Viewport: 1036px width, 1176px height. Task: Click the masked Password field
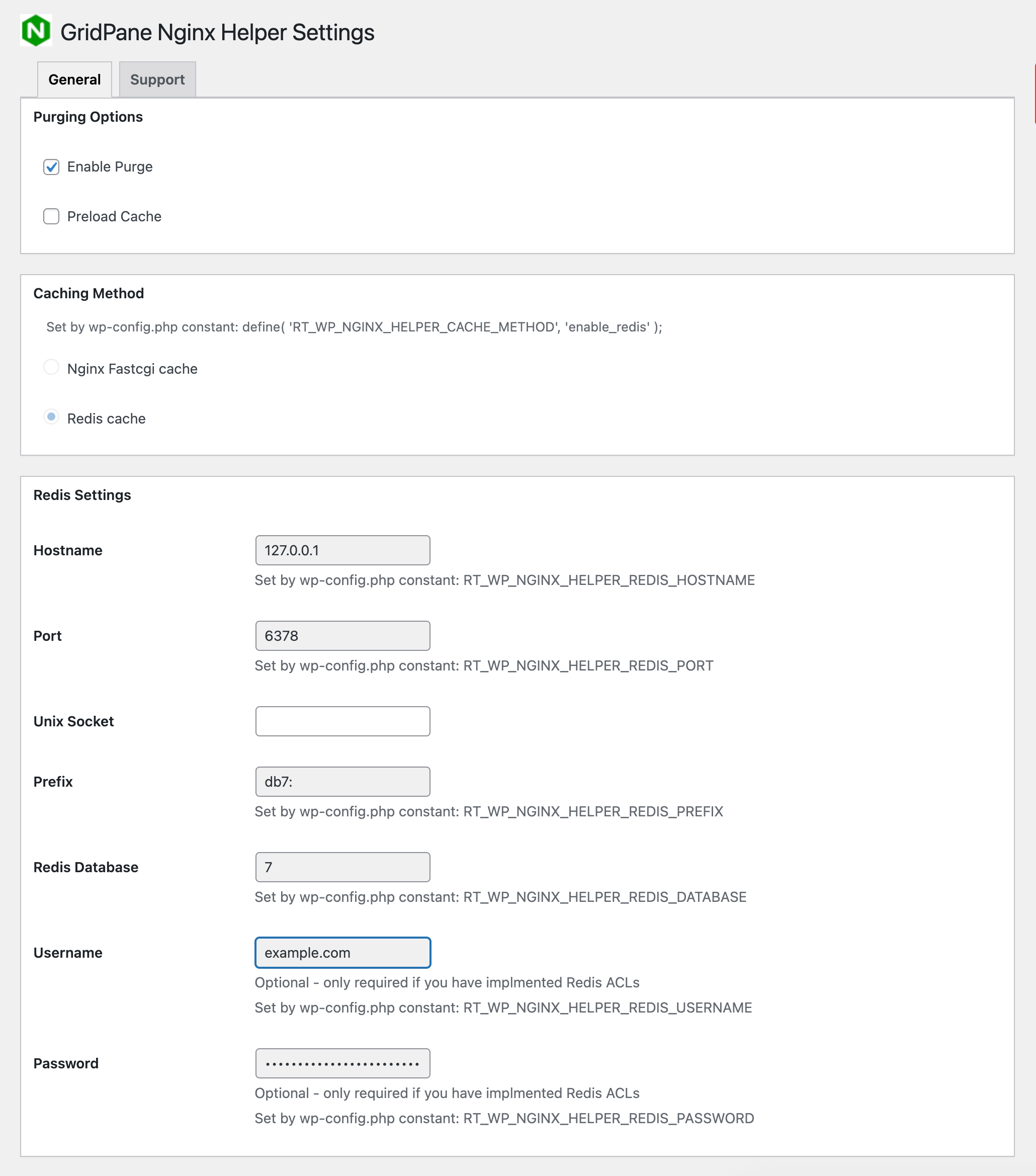tap(342, 1063)
